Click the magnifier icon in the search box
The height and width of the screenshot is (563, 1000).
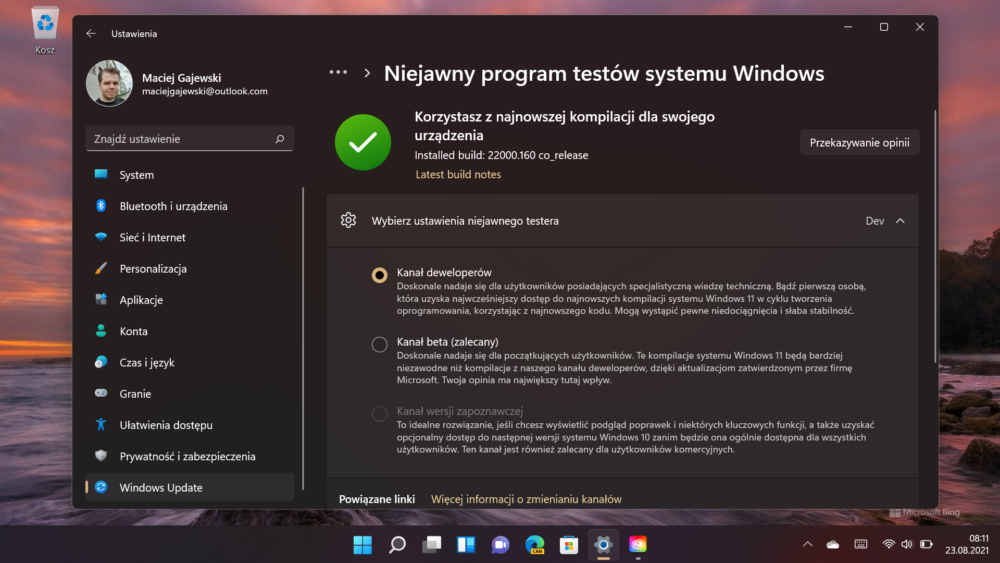[x=279, y=139]
